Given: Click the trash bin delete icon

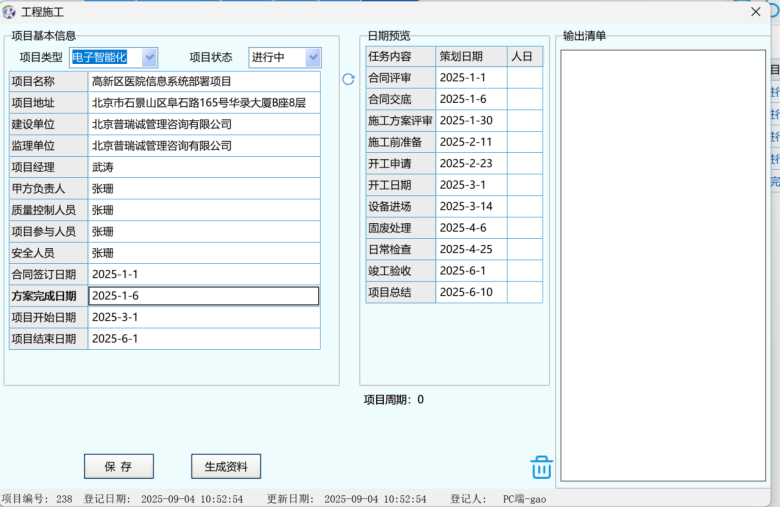Looking at the screenshot, I should [x=541, y=467].
